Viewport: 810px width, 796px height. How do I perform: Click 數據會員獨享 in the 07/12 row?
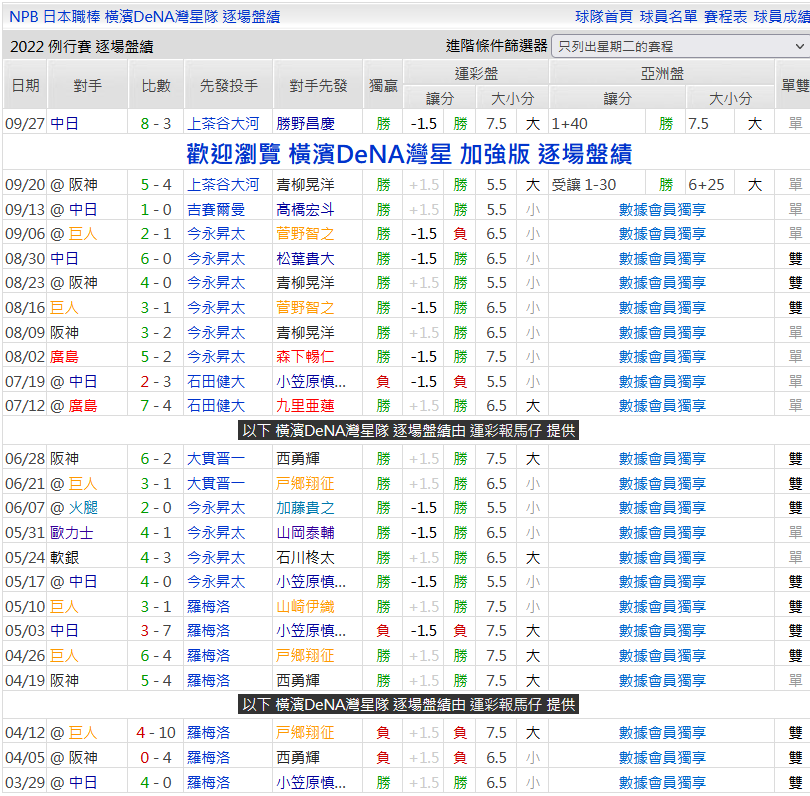click(x=662, y=406)
